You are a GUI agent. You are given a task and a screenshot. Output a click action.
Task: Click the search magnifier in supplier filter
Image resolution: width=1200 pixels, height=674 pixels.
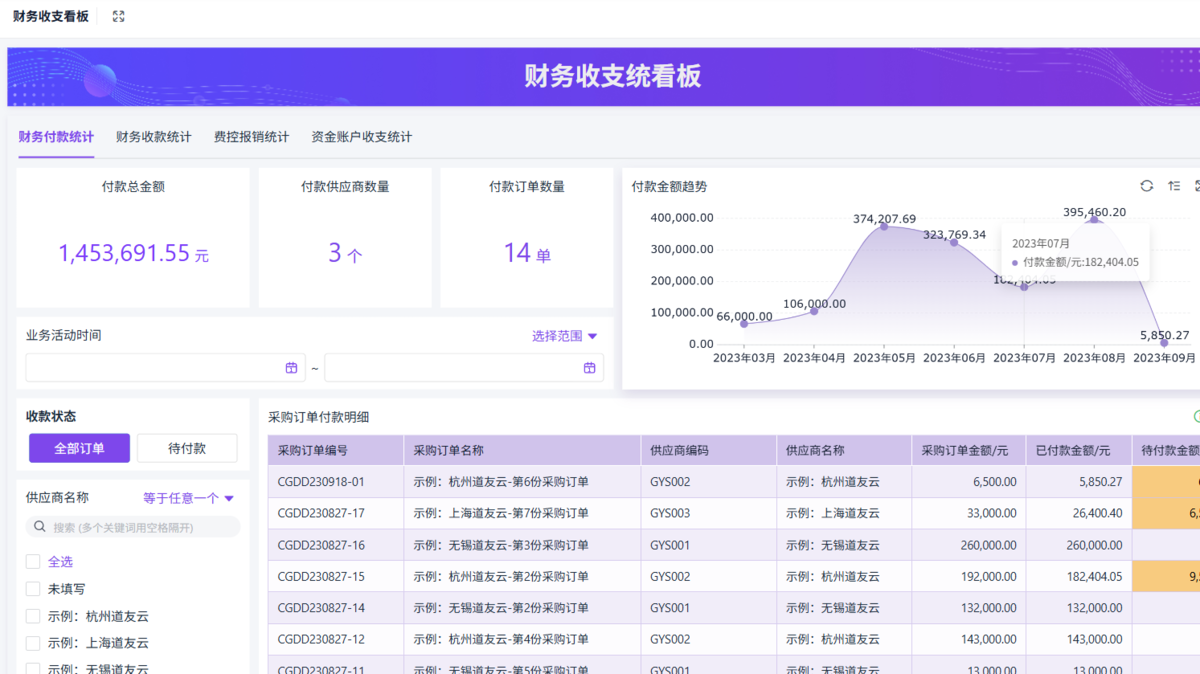click(40, 527)
